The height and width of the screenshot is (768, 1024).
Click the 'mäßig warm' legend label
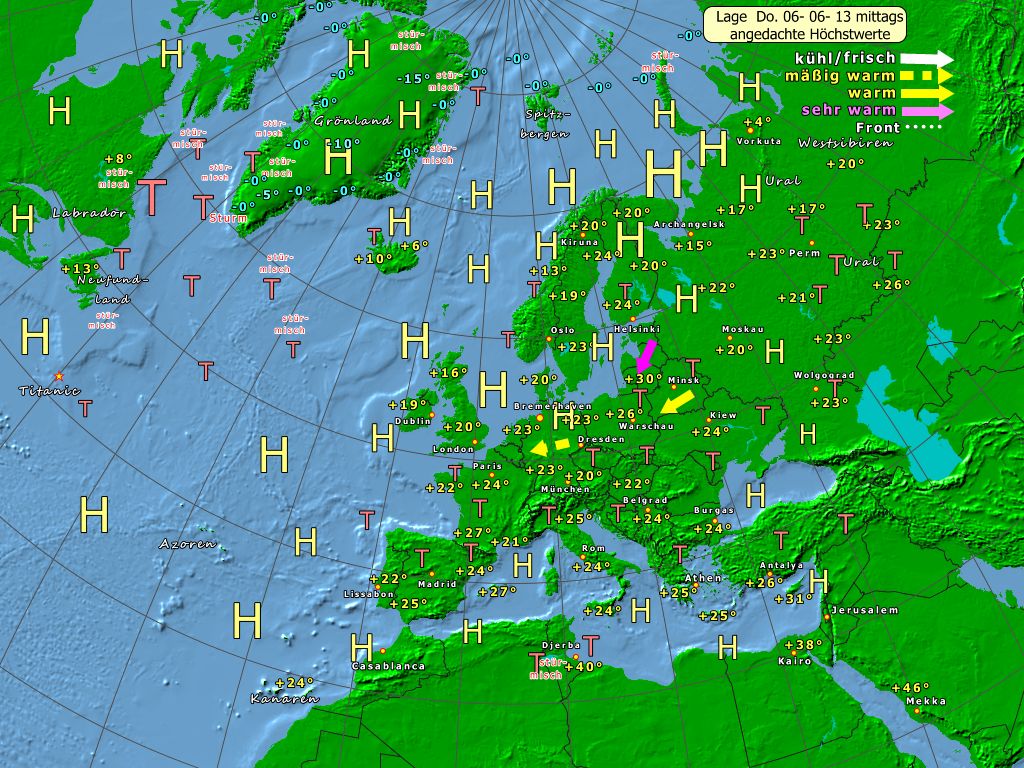click(x=840, y=76)
